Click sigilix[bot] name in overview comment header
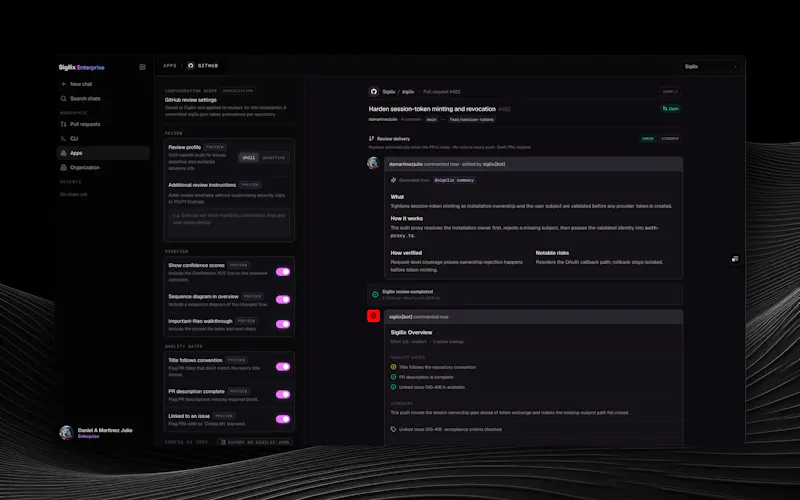The width and height of the screenshot is (800, 500). click(x=401, y=317)
